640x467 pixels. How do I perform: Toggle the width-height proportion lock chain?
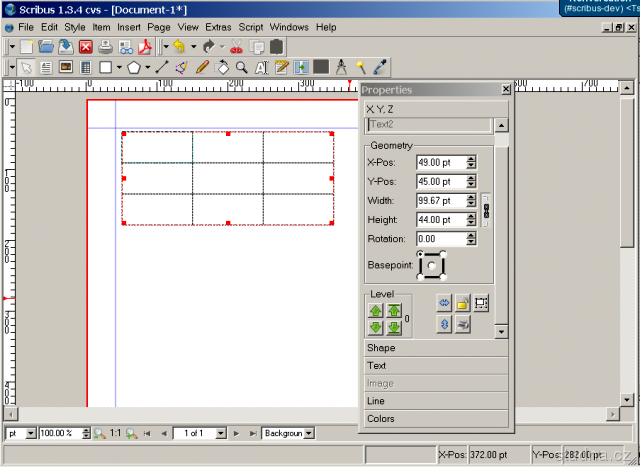[x=486, y=210]
